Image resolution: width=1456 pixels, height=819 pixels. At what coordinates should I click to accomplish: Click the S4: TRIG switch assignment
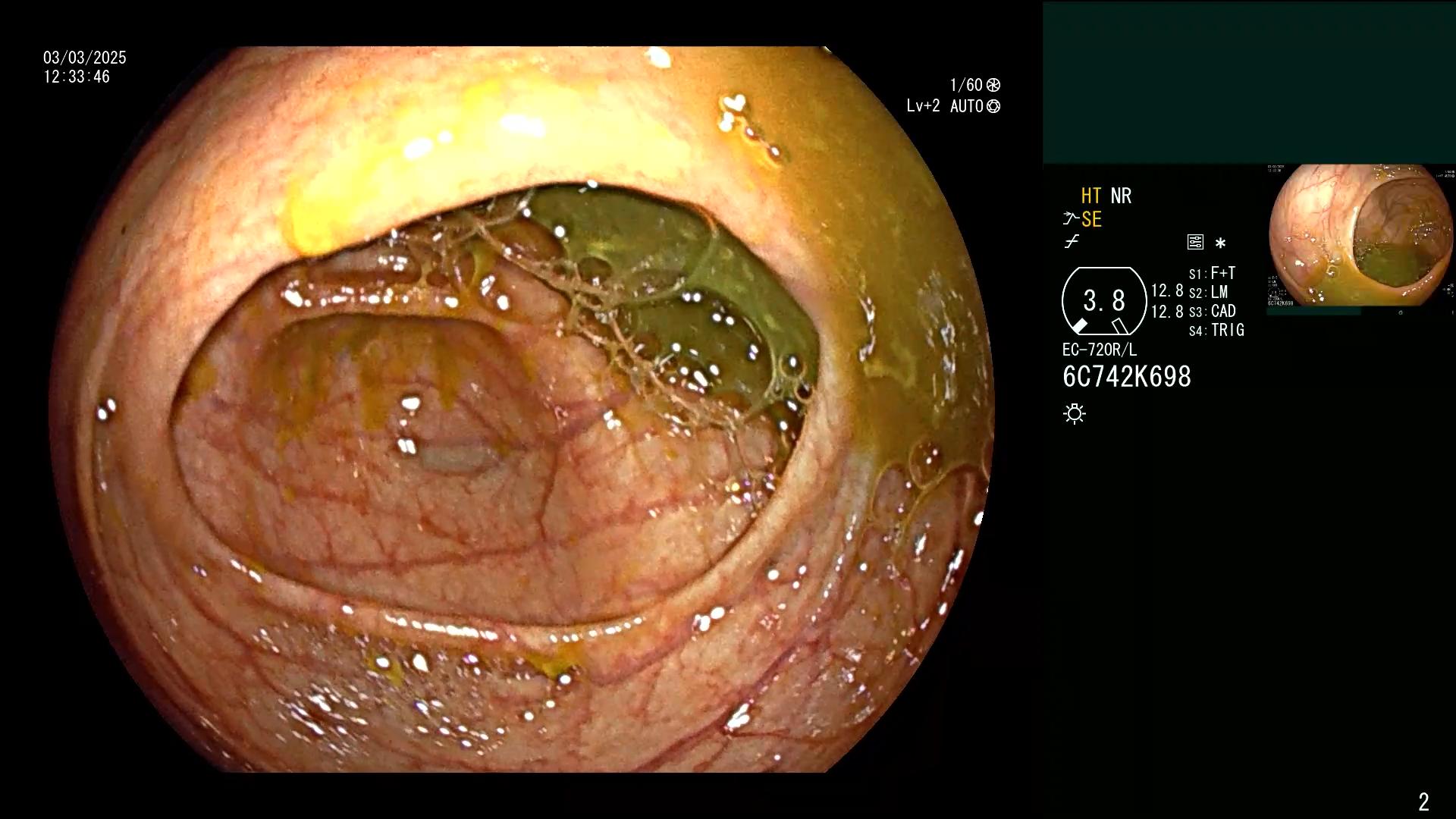(x=1217, y=330)
